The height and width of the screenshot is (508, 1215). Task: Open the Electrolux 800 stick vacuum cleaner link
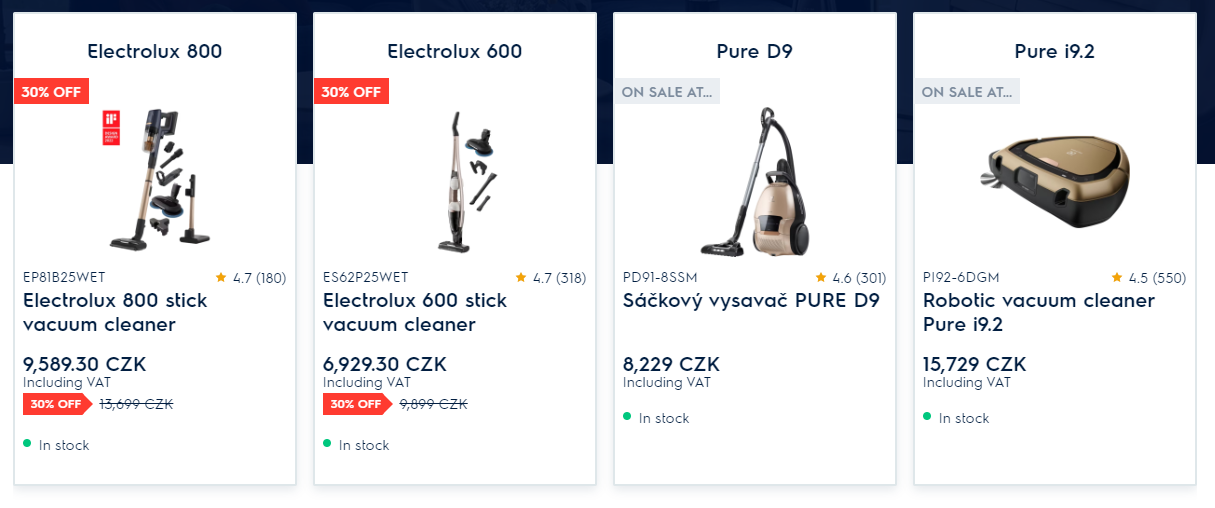(x=116, y=313)
